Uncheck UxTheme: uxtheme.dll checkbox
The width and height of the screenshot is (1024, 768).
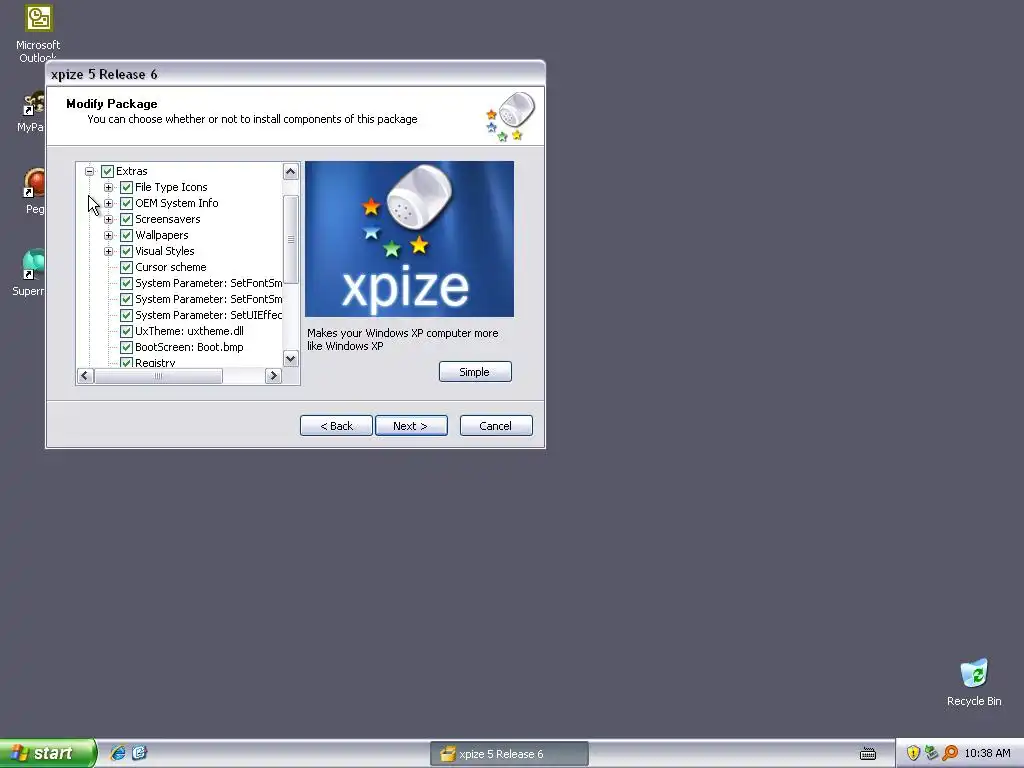[127, 331]
